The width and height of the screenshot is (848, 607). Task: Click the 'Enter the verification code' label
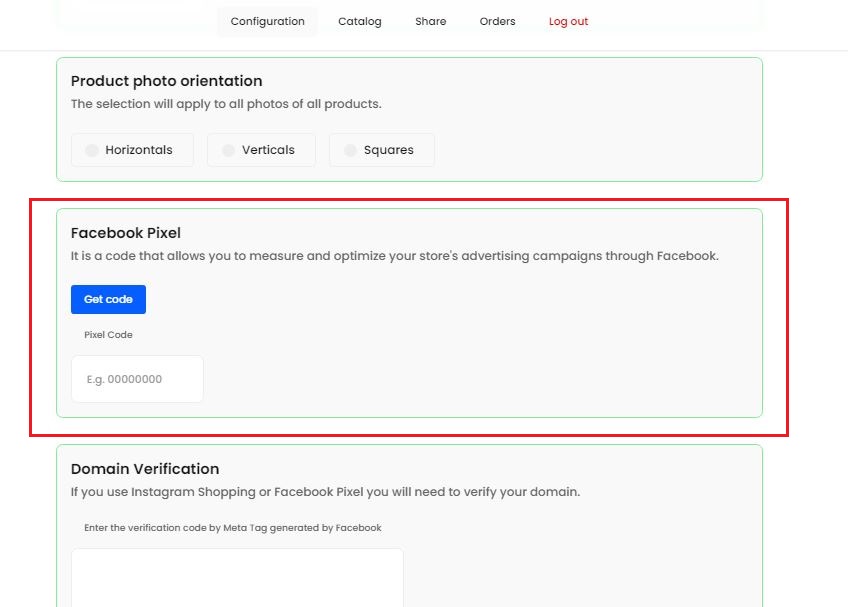pos(233,528)
